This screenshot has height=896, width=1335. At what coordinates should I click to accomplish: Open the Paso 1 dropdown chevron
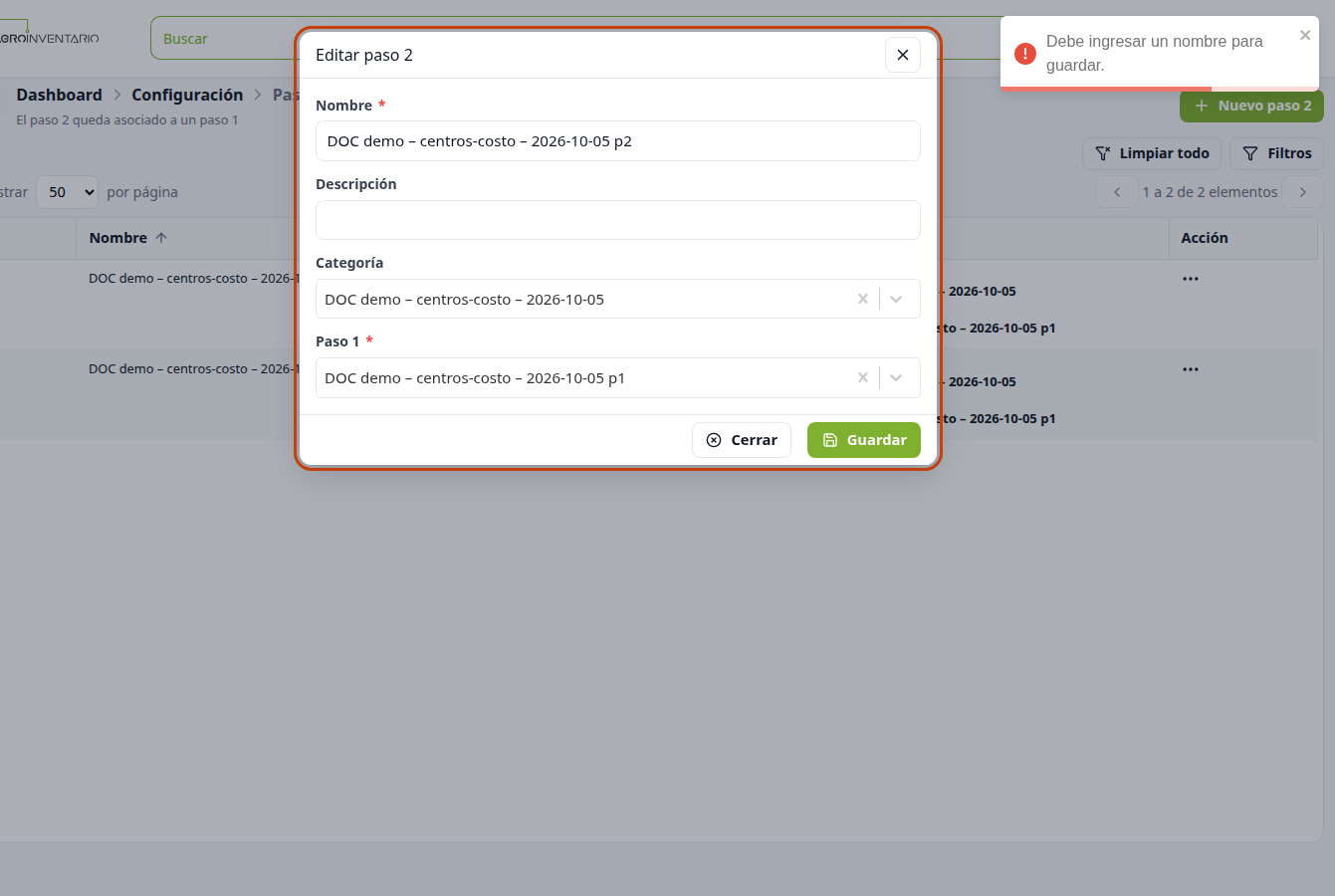click(896, 377)
